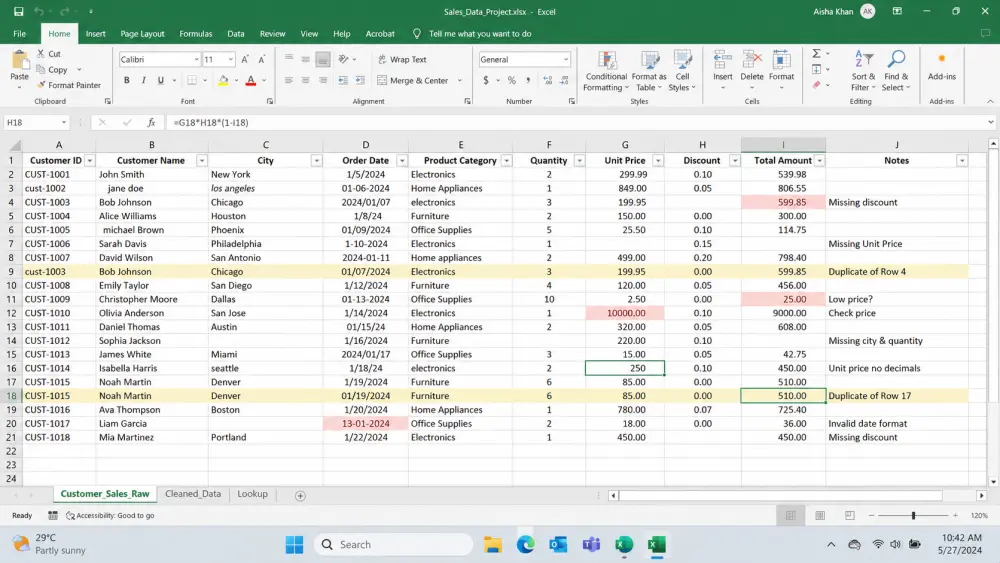Toggle Wrap Text
The height and width of the screenshot is (563, 1000).
click(x=402, y=59)
